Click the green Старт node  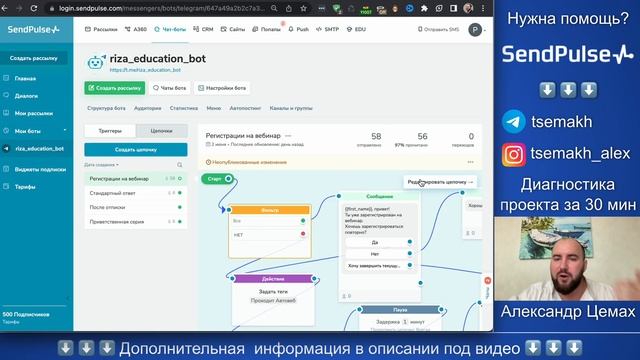pos(218,179)
